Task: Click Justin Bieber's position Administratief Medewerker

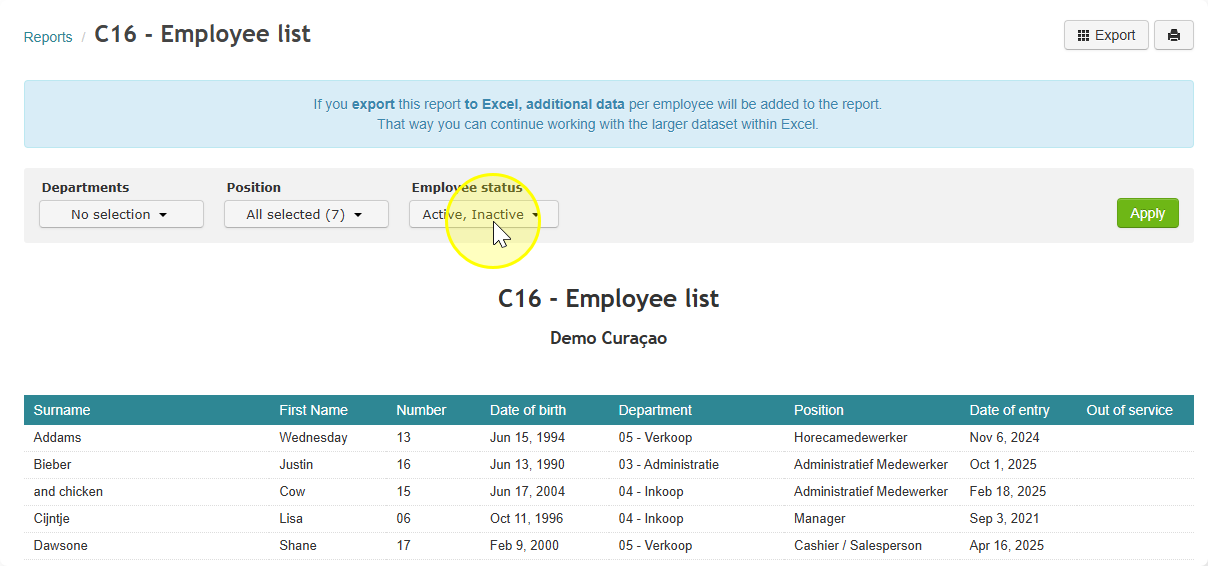Action: coord(871,464)
